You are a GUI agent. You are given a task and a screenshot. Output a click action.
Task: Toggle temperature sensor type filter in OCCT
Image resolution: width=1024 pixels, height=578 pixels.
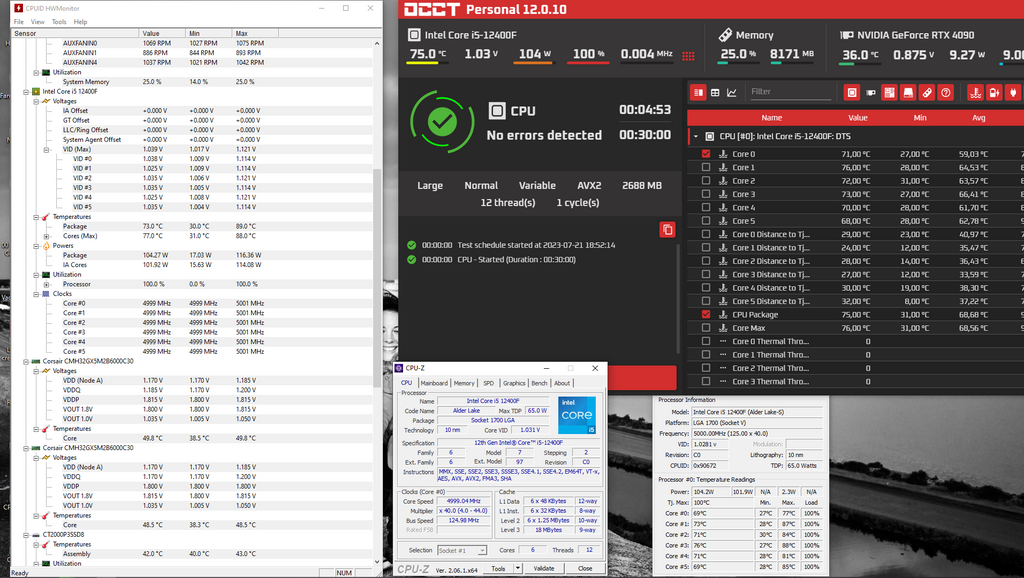coord(976,93)
